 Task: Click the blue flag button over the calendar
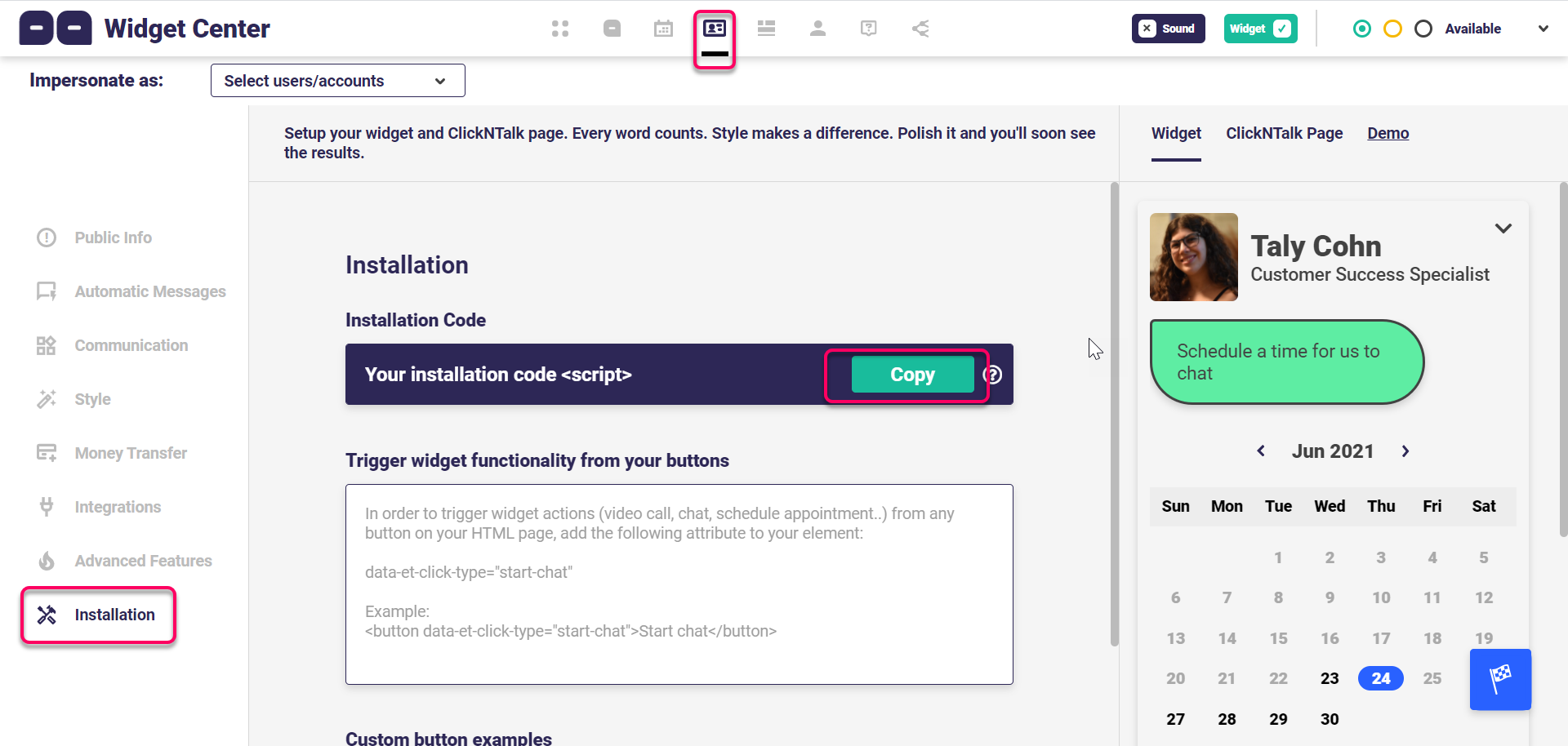coord(1500,679)
